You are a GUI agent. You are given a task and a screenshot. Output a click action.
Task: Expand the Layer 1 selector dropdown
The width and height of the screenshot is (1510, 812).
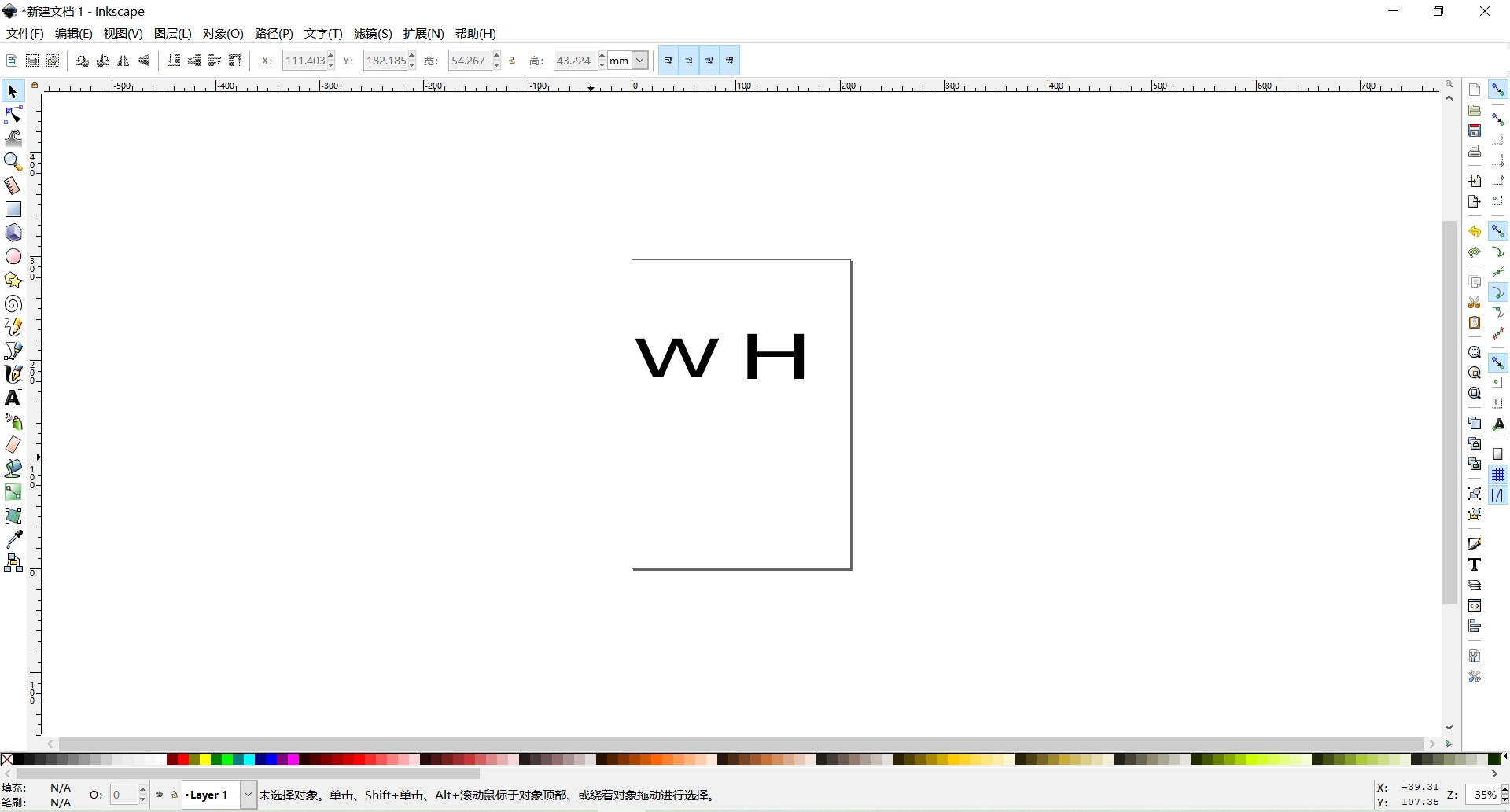coord(248,795)
